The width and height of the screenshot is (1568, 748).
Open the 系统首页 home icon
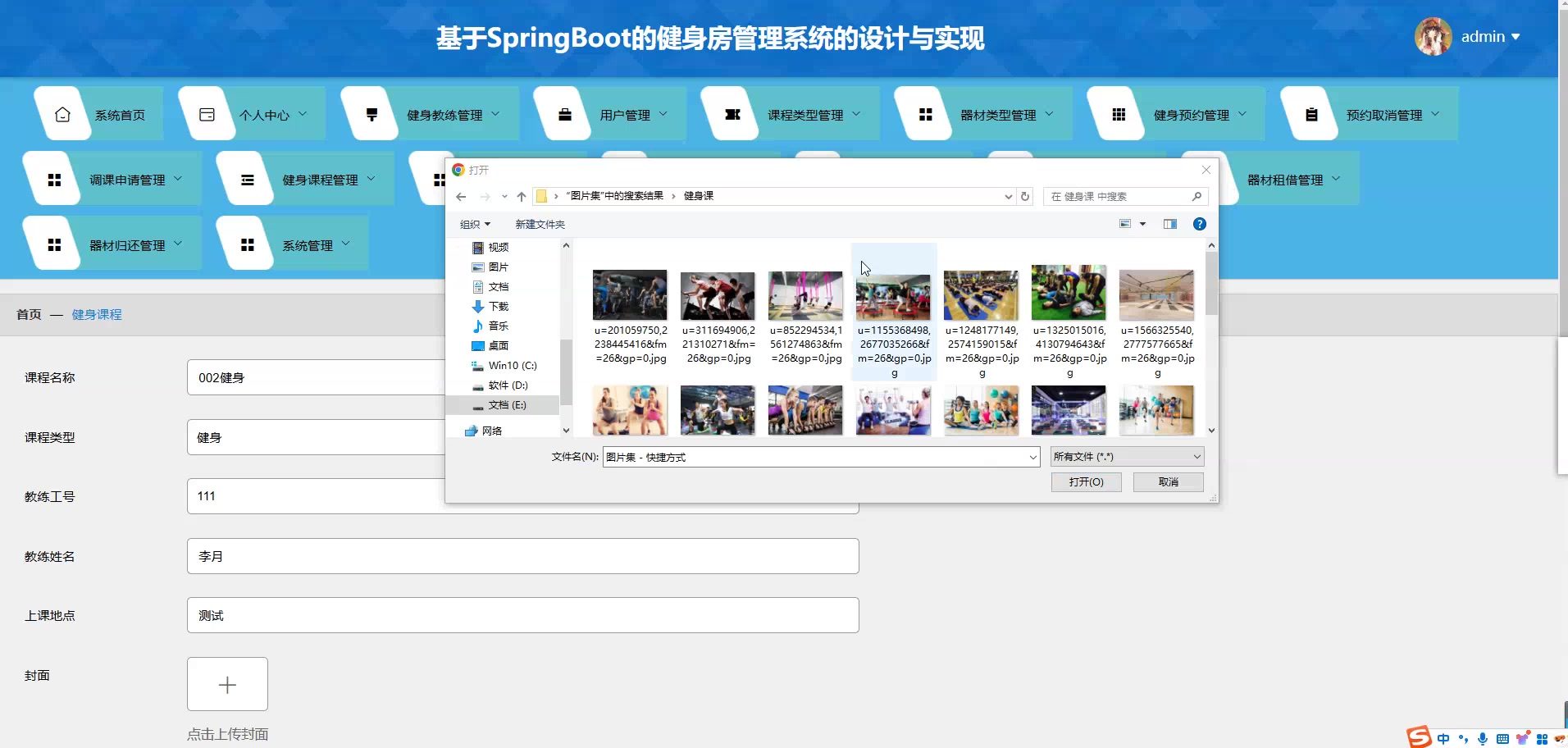[63, 113]
